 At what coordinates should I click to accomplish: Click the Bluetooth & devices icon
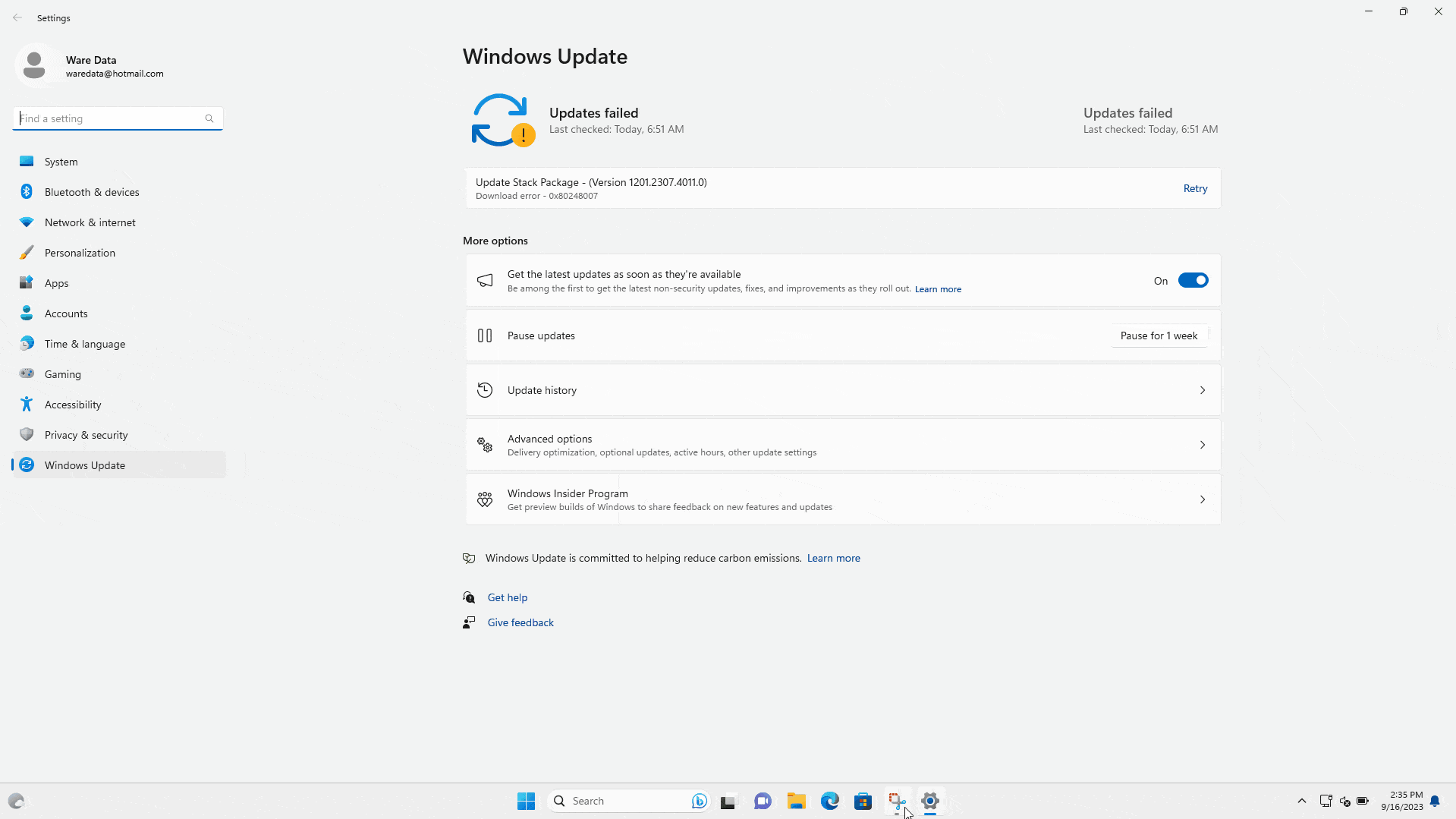[x=27, y=192]
